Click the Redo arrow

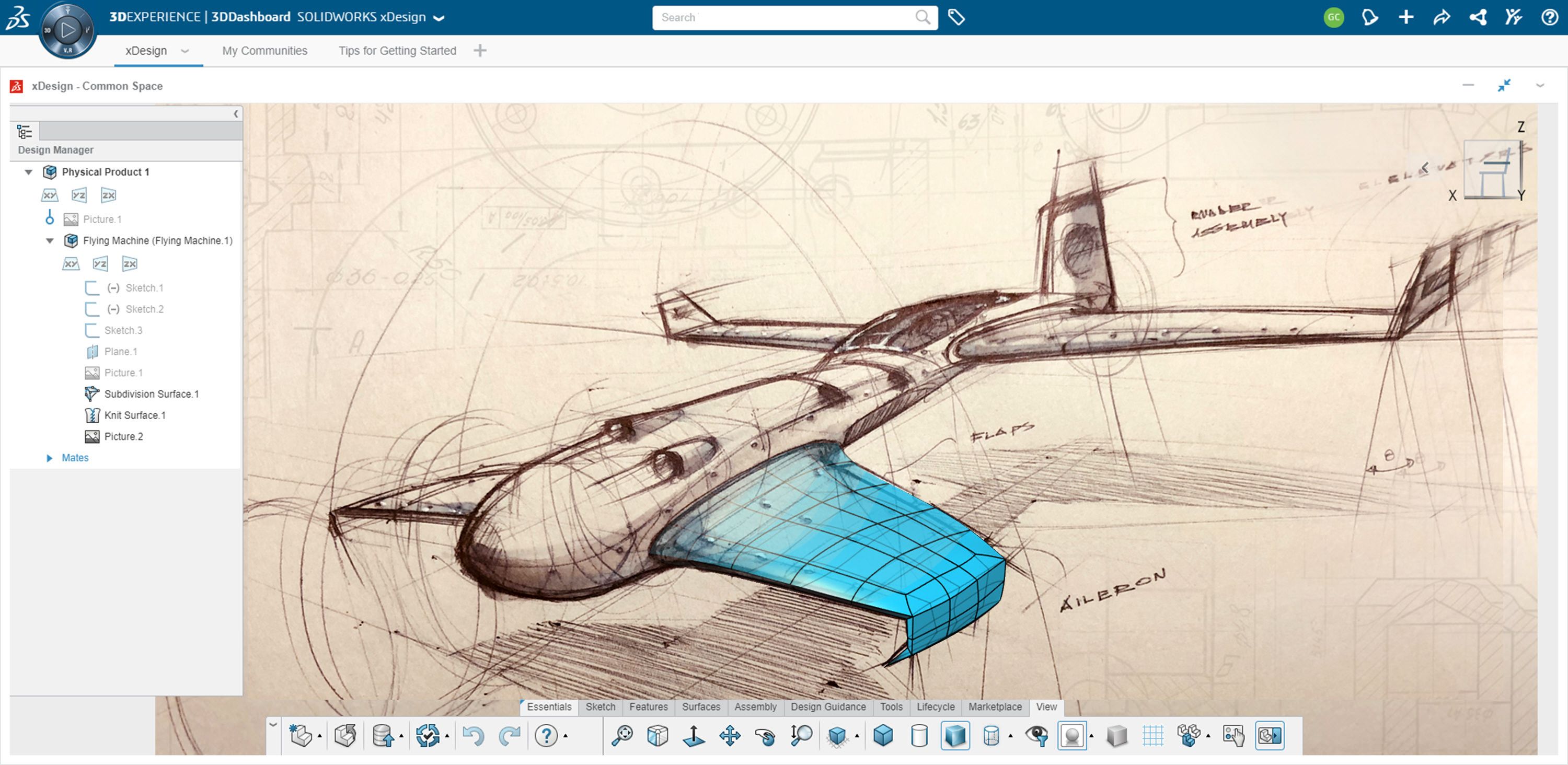point(509,735)
